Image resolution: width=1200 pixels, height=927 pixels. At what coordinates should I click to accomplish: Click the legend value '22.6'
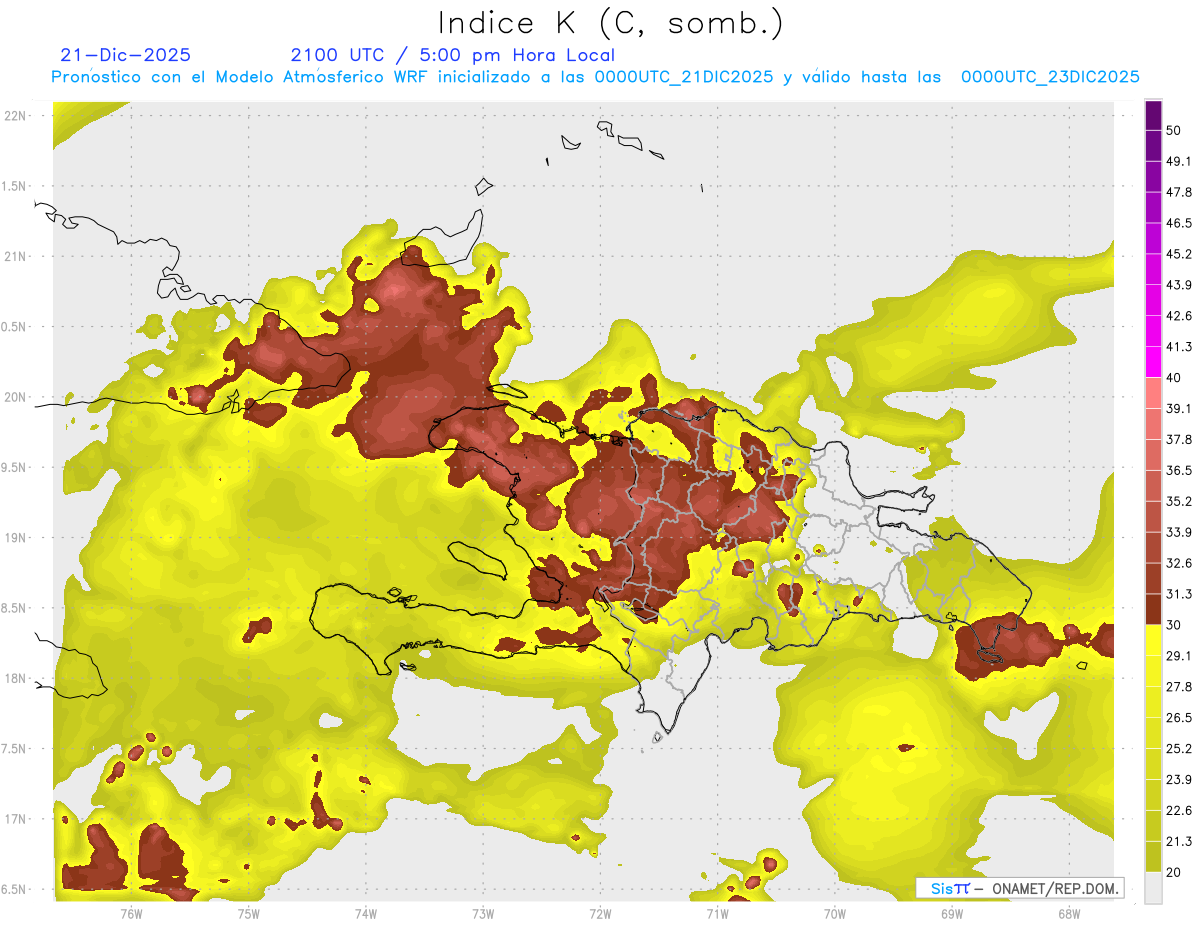(x=1179, y=811)
